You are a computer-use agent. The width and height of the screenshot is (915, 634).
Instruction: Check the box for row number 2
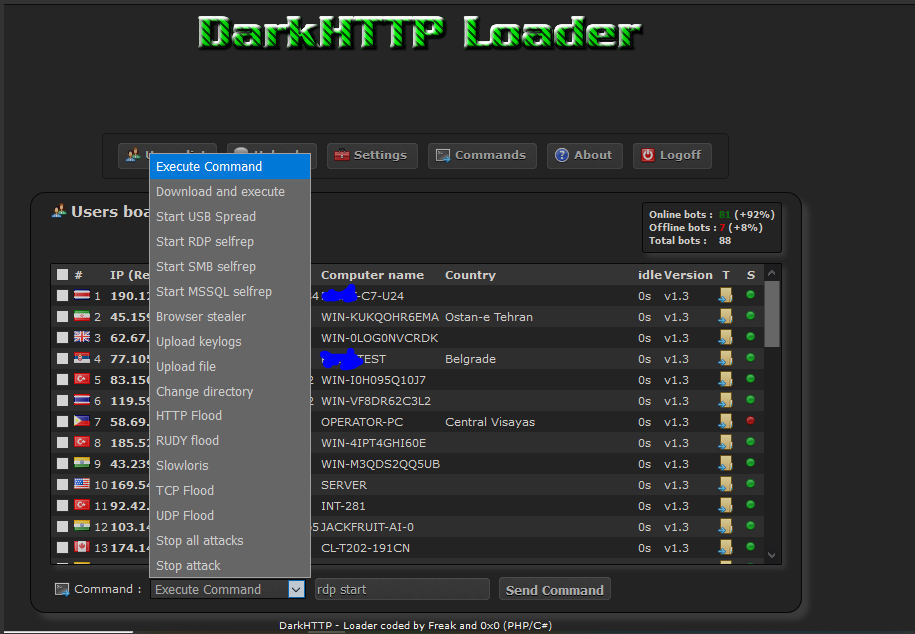coord(63,317)
